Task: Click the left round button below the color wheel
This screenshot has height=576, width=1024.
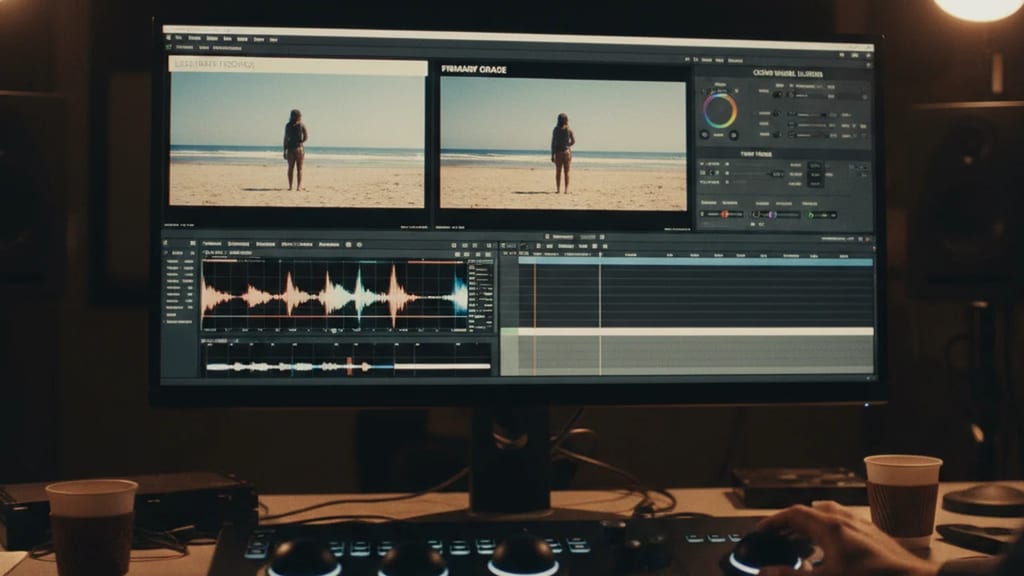Action: click(x=704, y=135)
